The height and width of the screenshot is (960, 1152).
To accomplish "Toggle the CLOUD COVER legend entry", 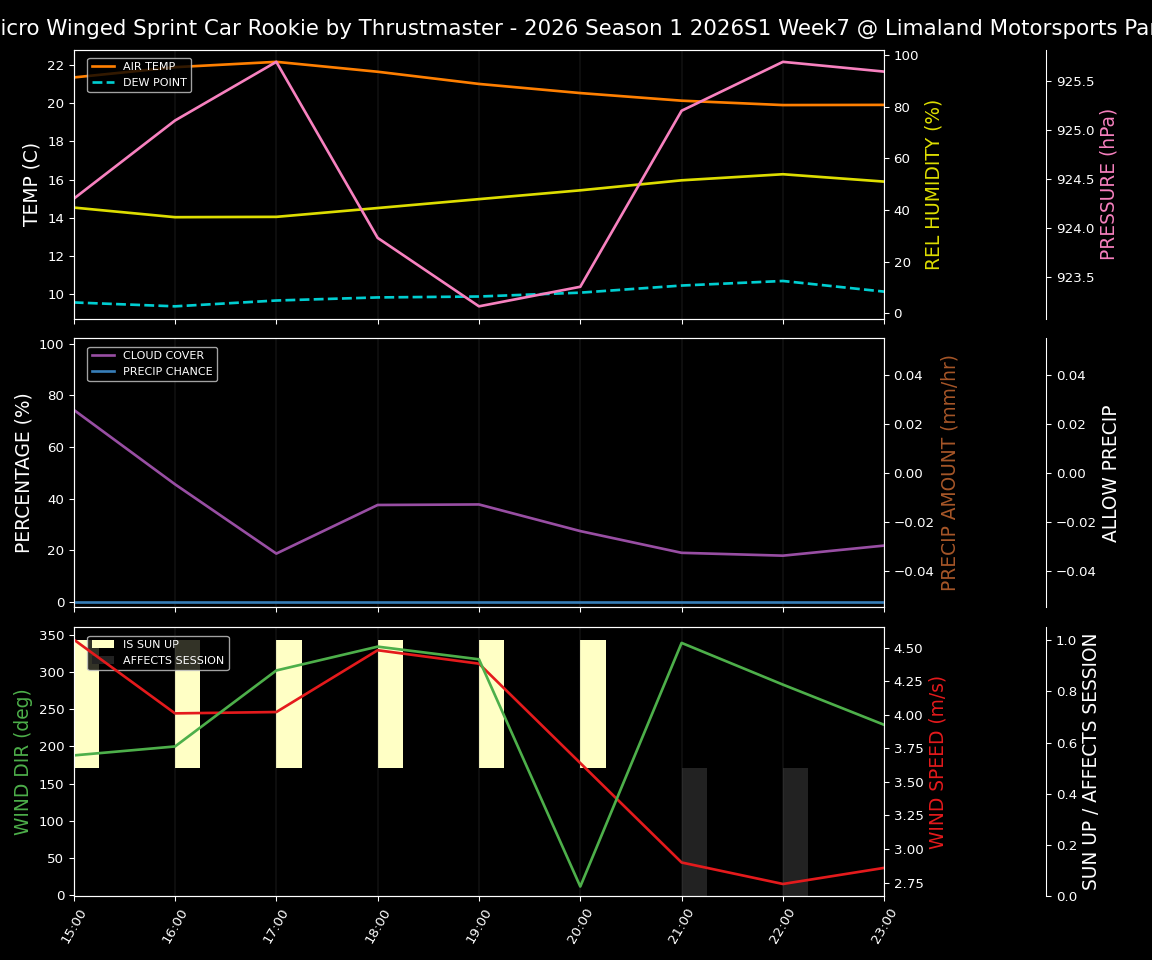I will point(160,355).
